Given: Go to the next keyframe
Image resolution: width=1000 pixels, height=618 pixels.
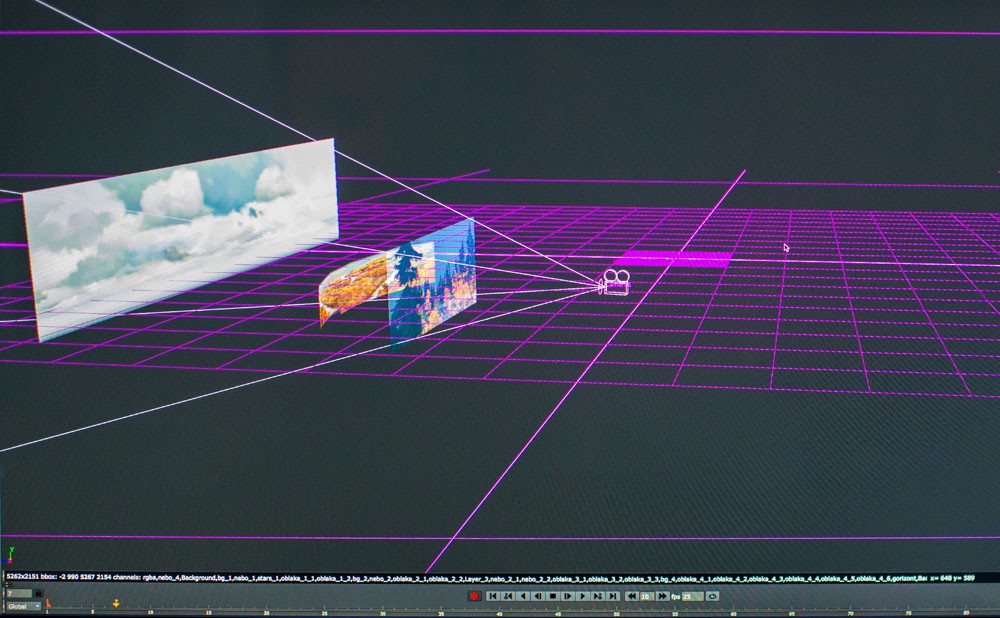Looking at the screenshot, I should click(x=598, y=596).
